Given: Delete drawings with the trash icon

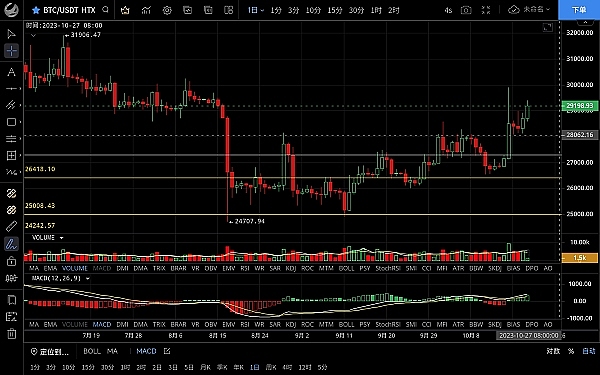Looking at the screenshot, I should [x=11, y=334].
